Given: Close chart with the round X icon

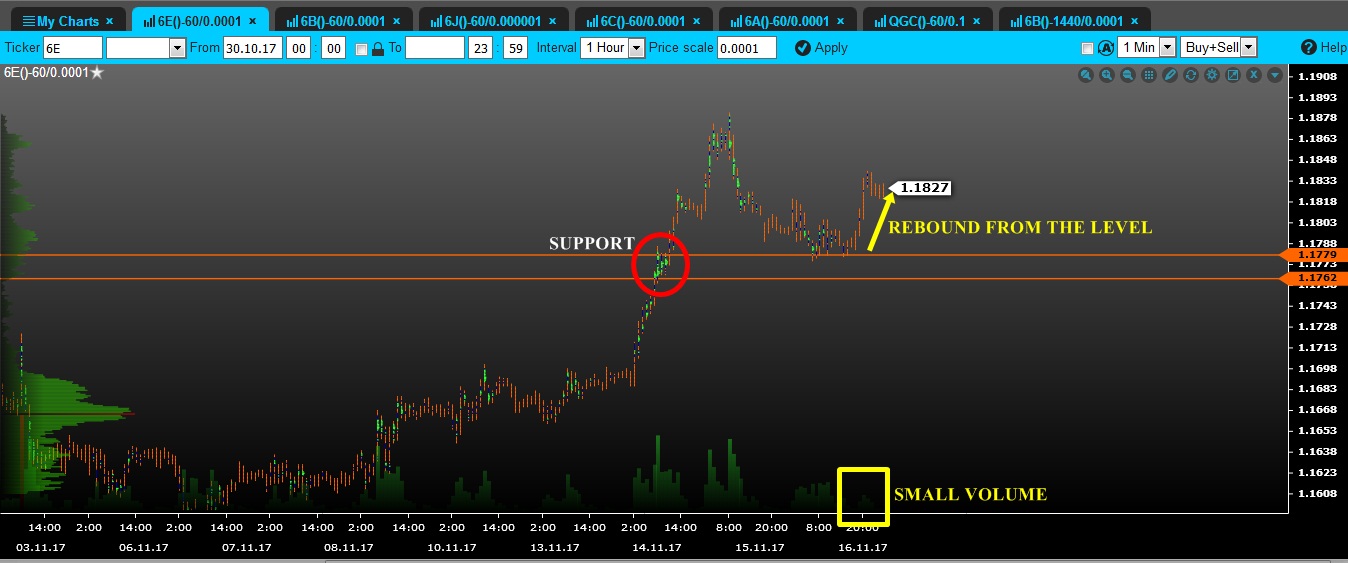Looking at the screenshot, I should tap(1254, 75).
